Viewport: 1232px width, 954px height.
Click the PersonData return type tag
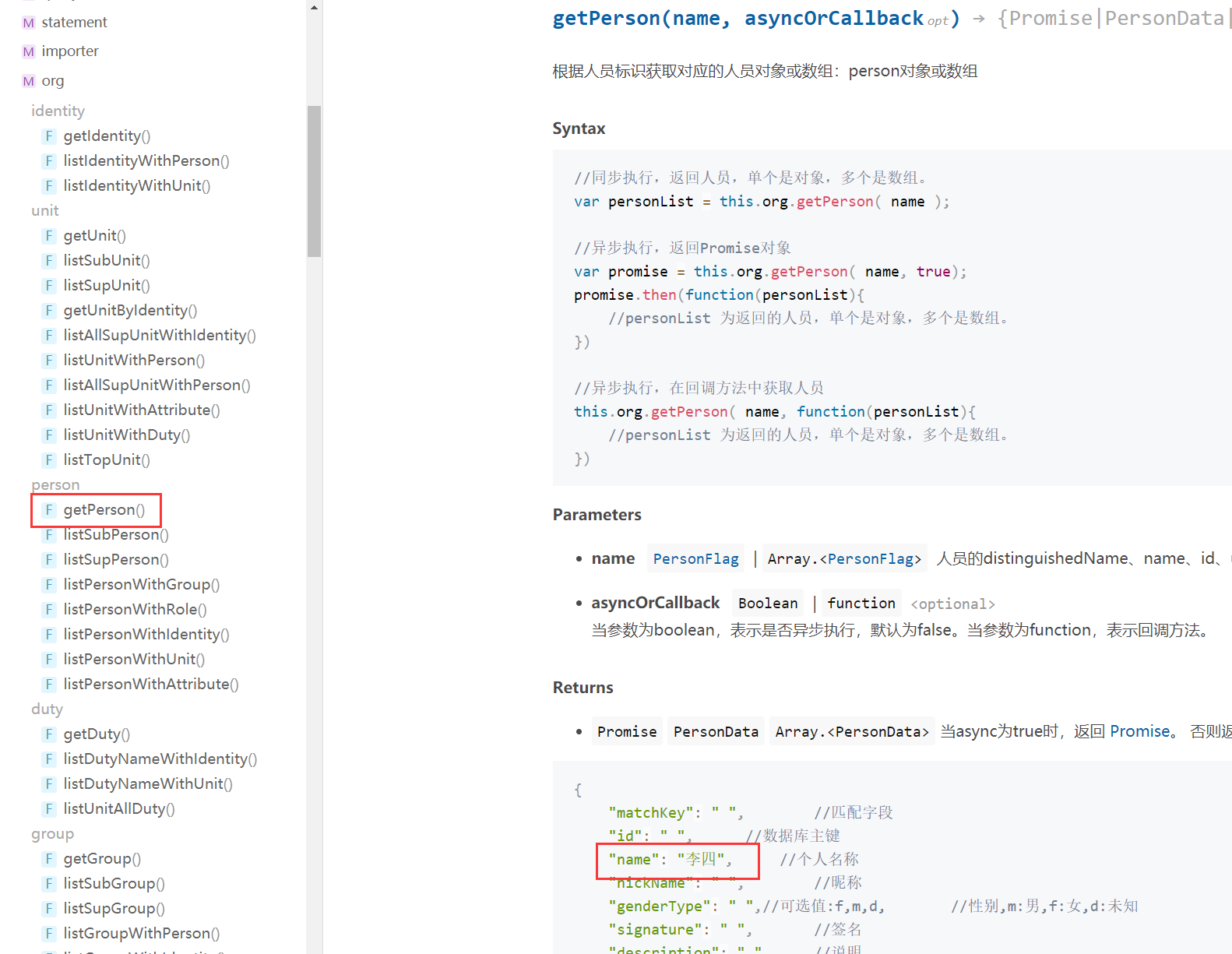(x=716, y=731)
